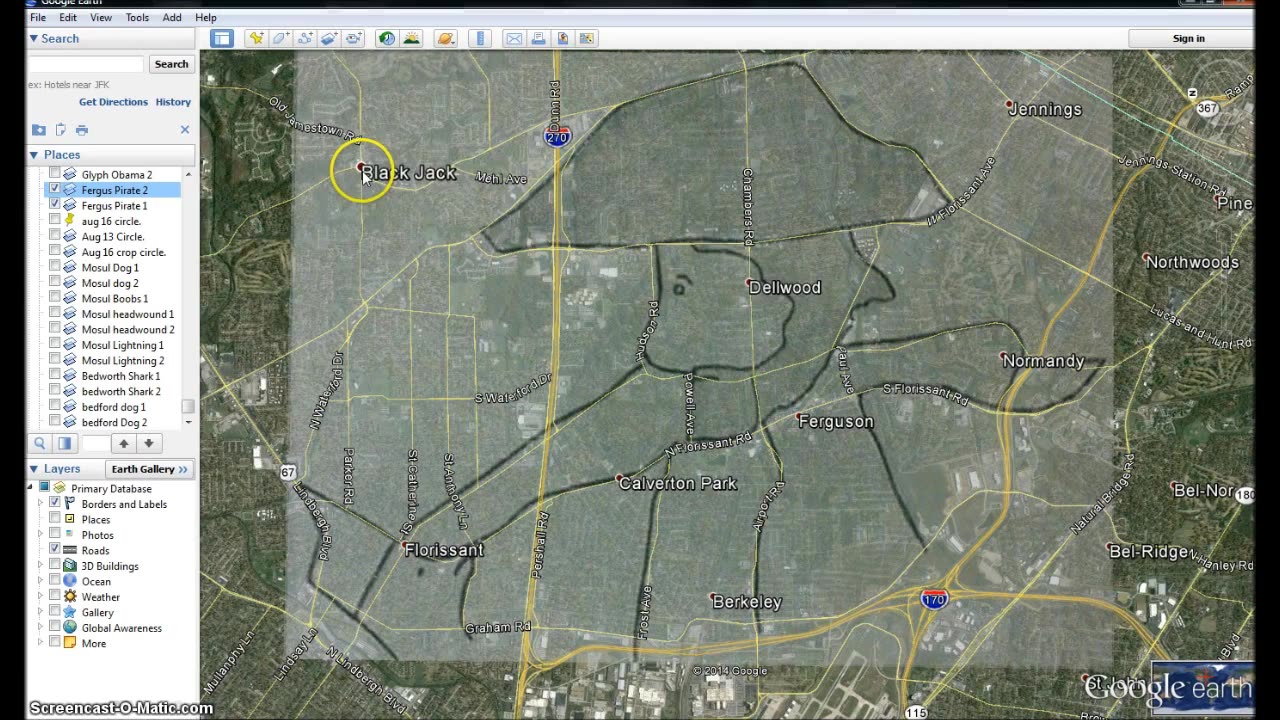Click the 3D Buildings layer icon
Viewport: 1280px width, 720px height.
pos(70,566)
